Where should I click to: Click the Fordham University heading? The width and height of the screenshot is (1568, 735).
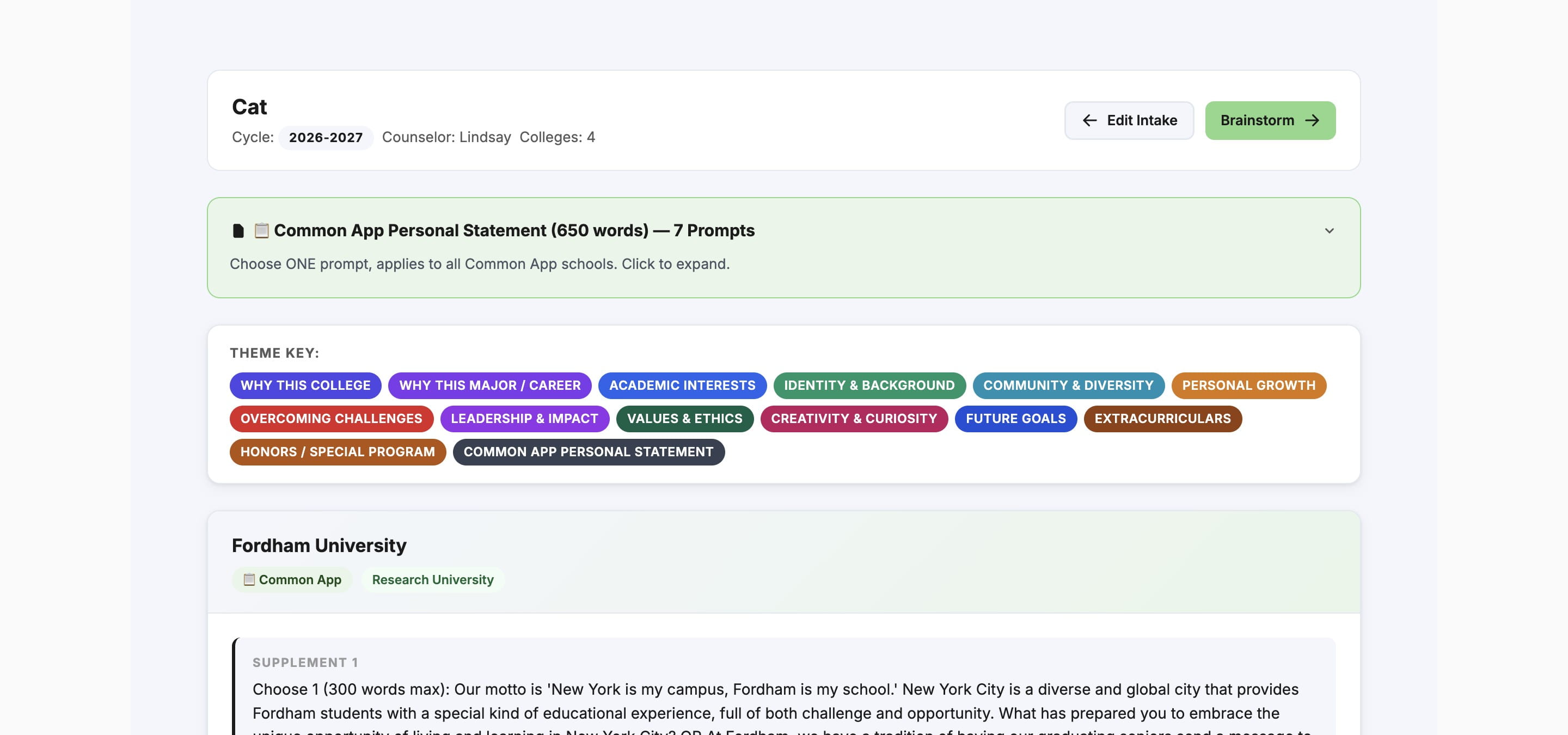click(x=319, y=546)
